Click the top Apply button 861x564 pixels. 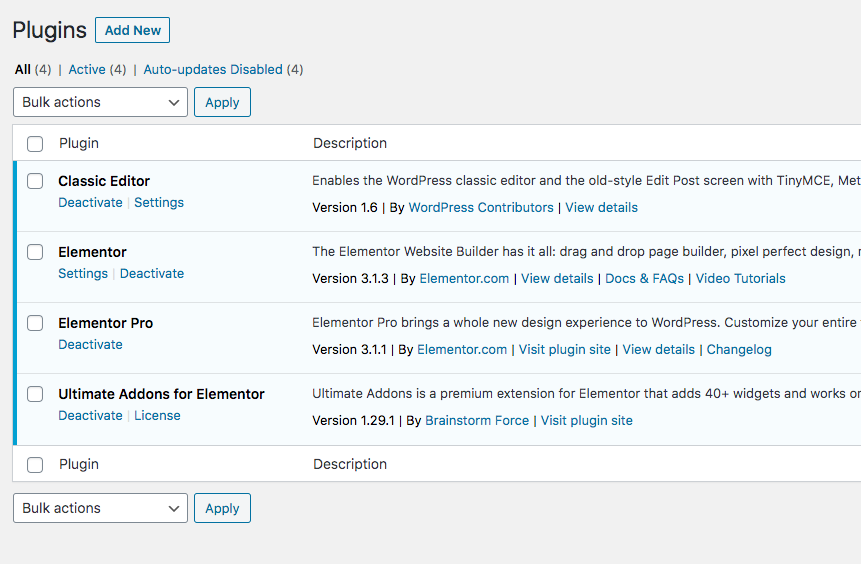click(x=222, y=102)
